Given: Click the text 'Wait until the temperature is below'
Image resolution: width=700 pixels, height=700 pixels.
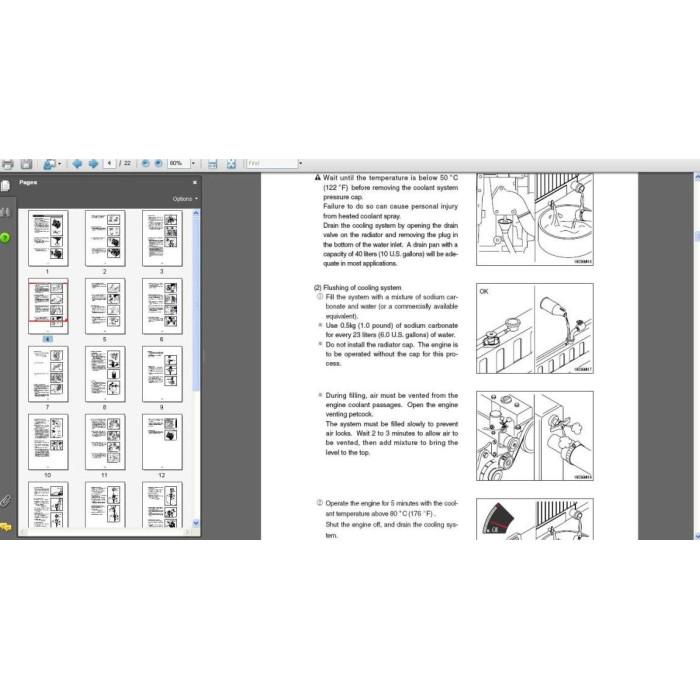Looking at the screenshot, I should (x=381, y=178).
